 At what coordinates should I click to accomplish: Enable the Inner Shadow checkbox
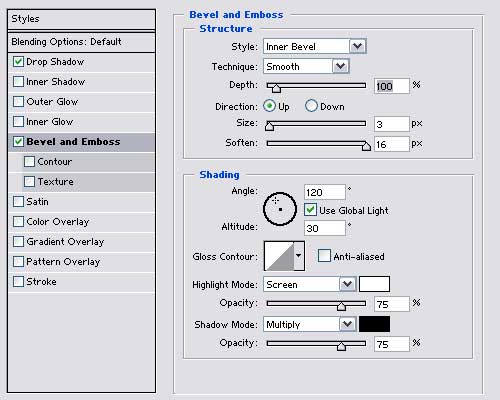(x=18, y=82)
